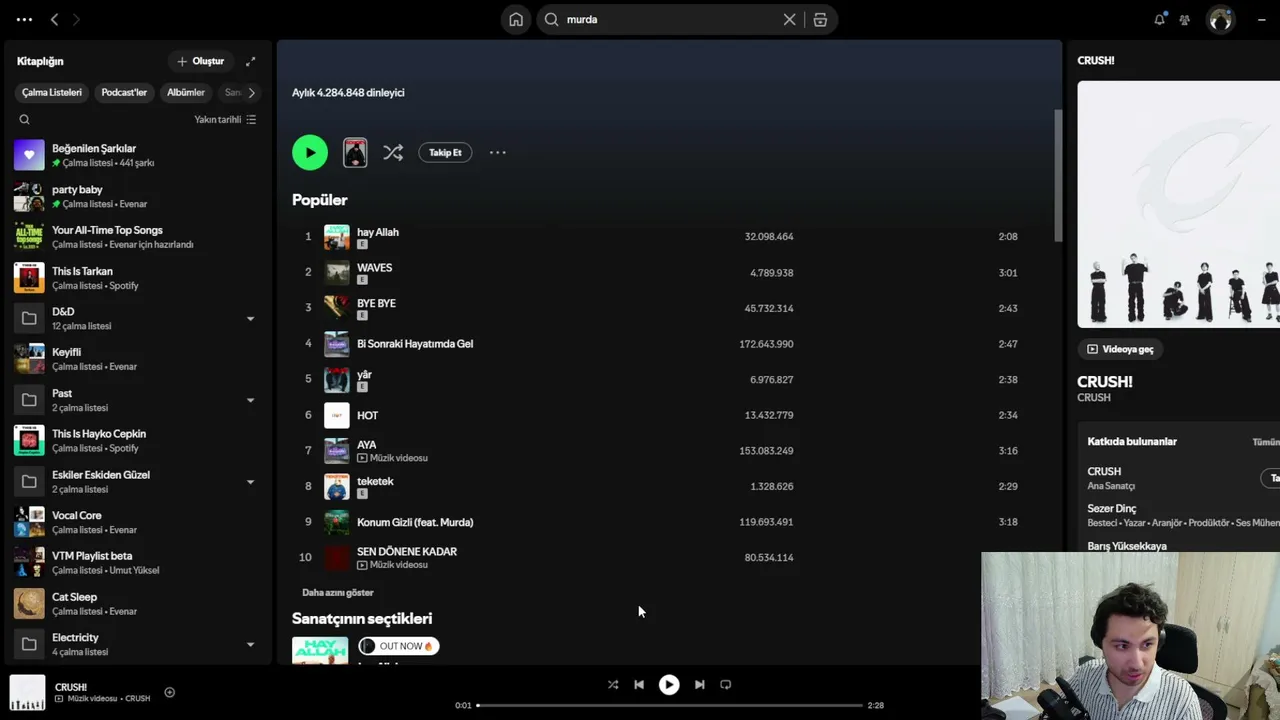1280x720 pixels.
Task: Select the Albümler filter chip
Action: click(x=186, y=92)
